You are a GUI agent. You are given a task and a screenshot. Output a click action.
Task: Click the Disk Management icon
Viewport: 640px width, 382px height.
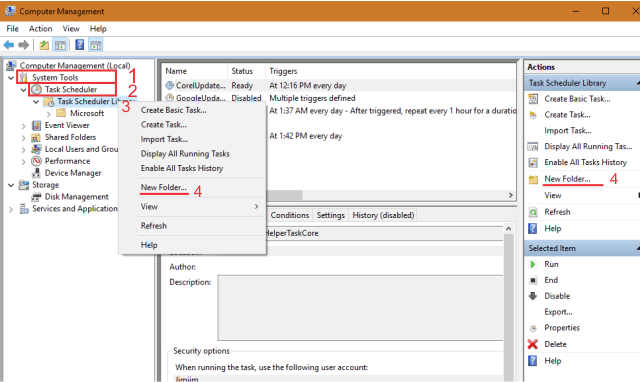pos(36,197)
